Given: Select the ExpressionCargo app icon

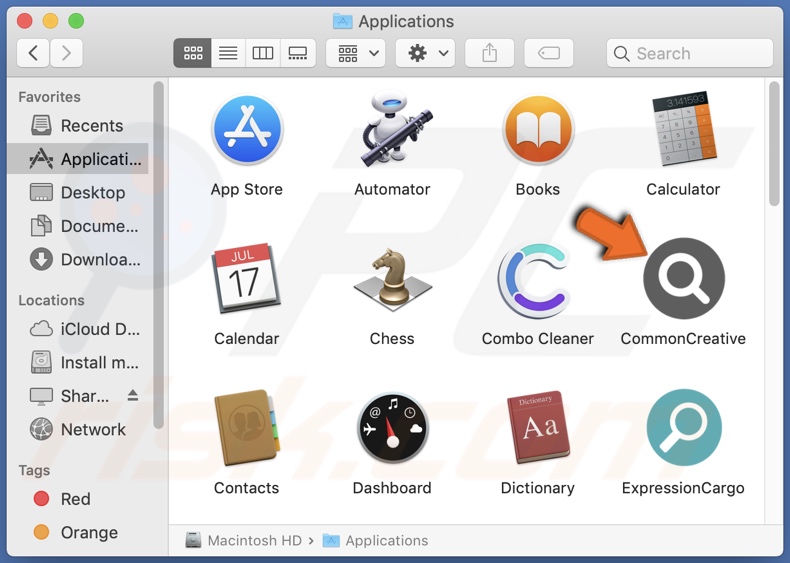Looking at the screenshot, I should 684,427.
